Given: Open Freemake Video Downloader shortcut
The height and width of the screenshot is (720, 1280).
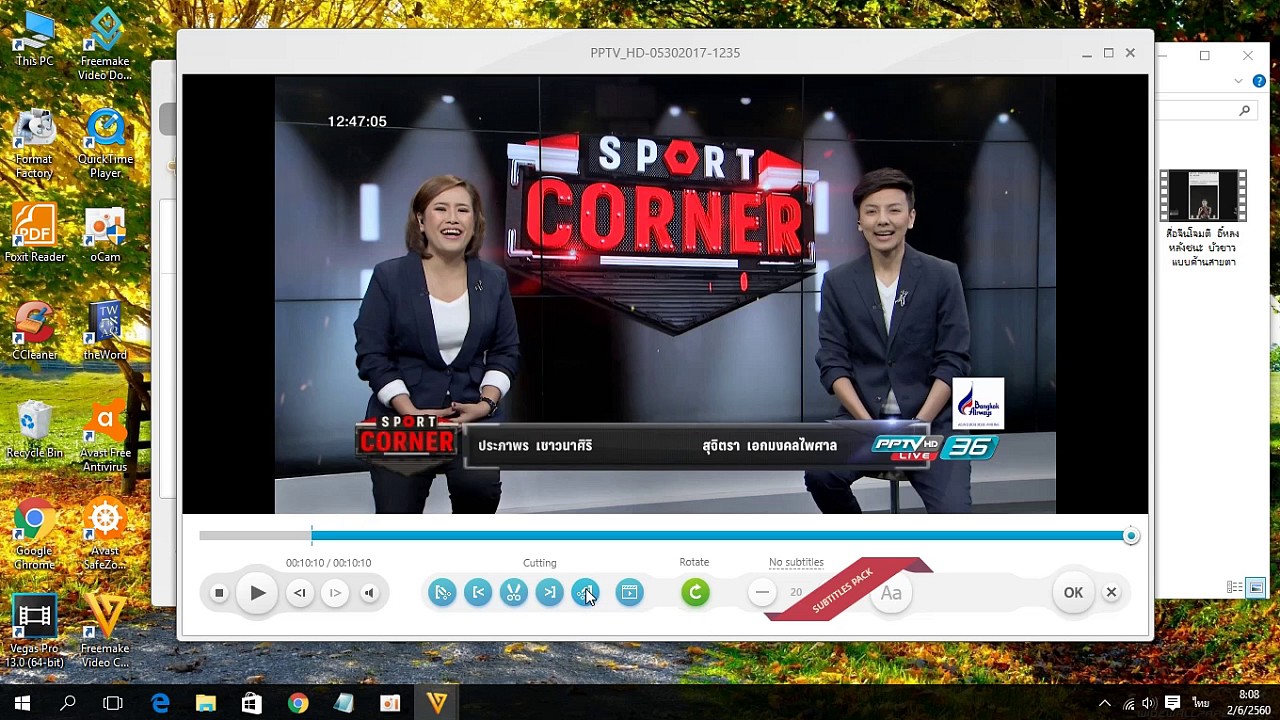Looking at the screenshot, I should (x=105, y=46).
